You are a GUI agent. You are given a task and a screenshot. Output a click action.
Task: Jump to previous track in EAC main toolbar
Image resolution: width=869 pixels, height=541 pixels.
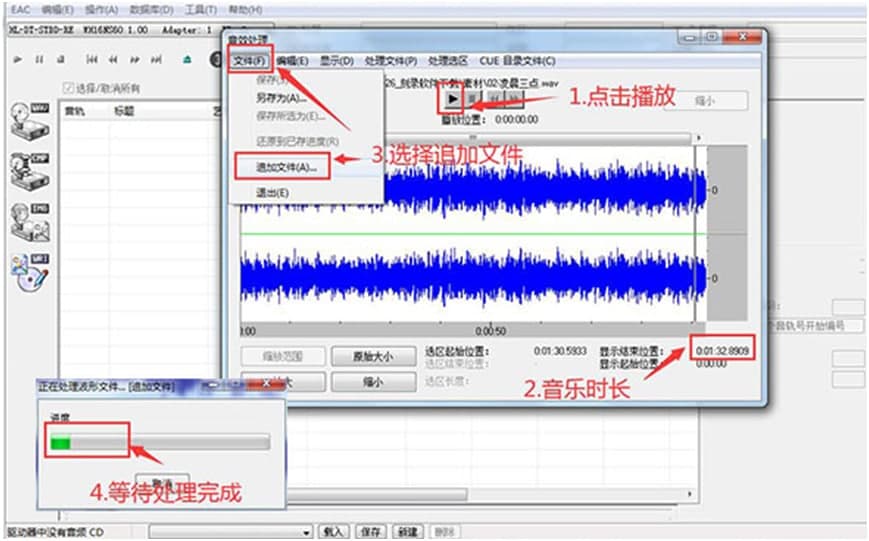(92, 59)
